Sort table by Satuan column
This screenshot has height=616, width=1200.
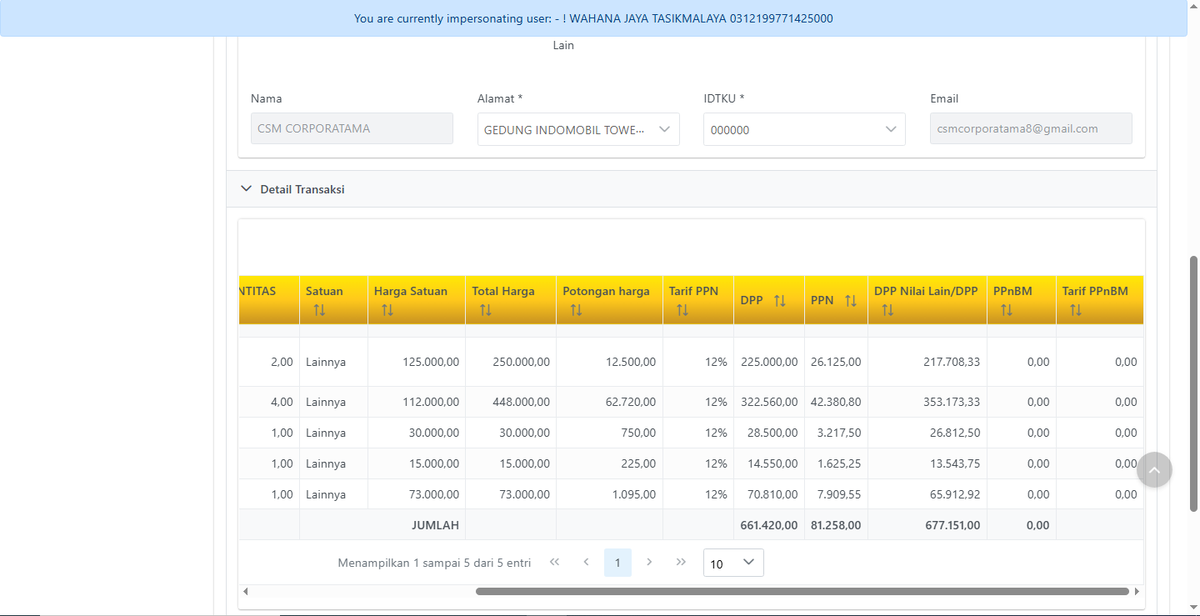tap(320, 311)
